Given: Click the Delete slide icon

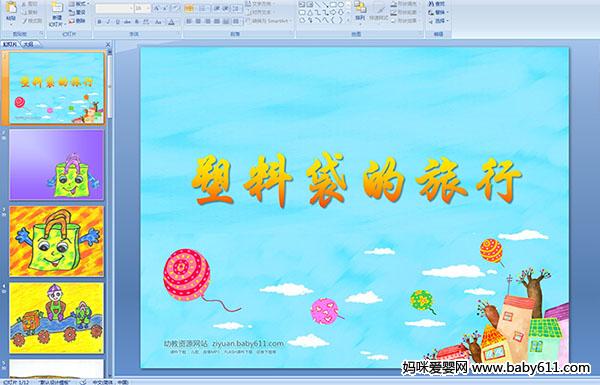Looking at the screenshot, I should coord(77,21).
